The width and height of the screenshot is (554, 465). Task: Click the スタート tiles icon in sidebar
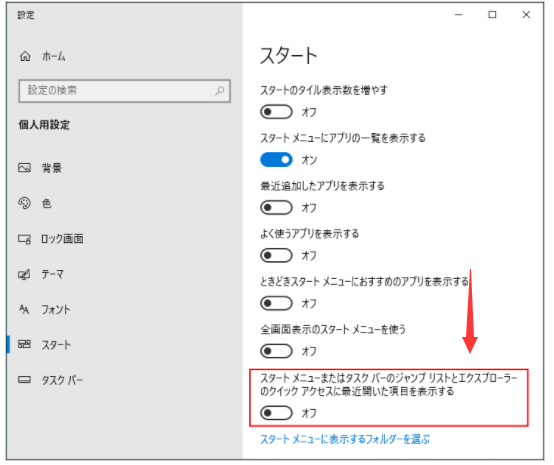[24, 344]
